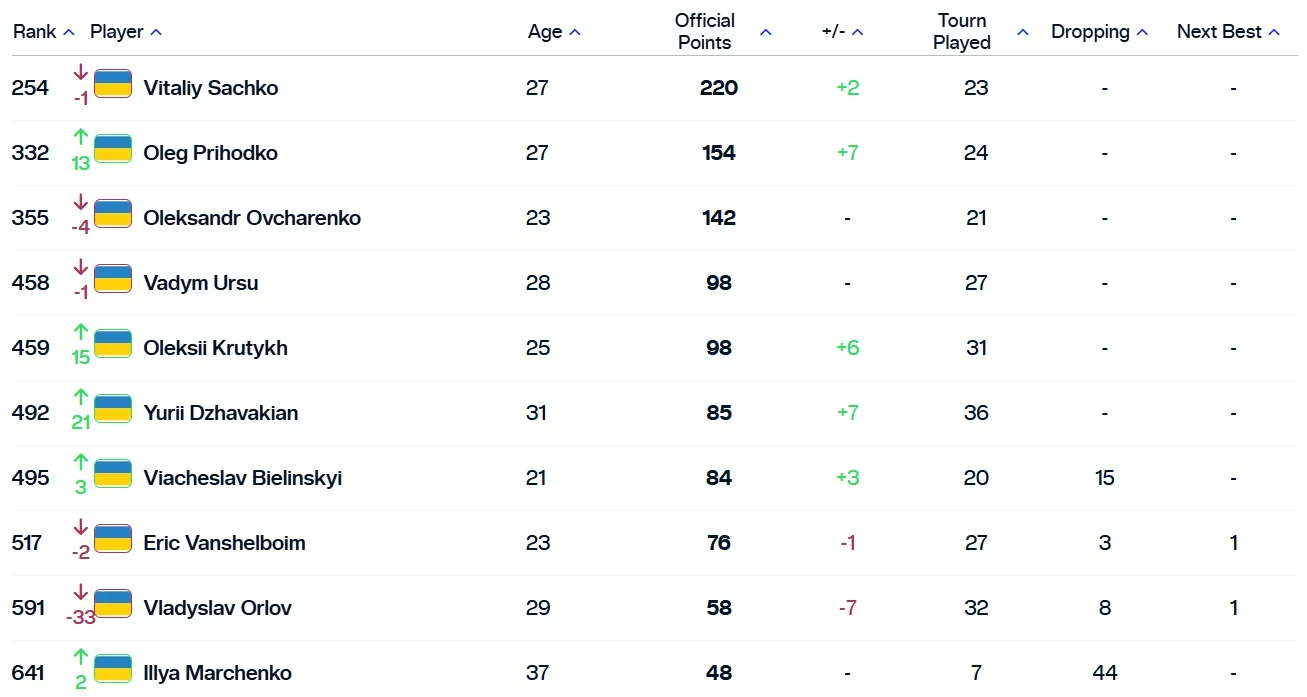
Task: Sort the Player column header
Action: [x=156, y=32]
